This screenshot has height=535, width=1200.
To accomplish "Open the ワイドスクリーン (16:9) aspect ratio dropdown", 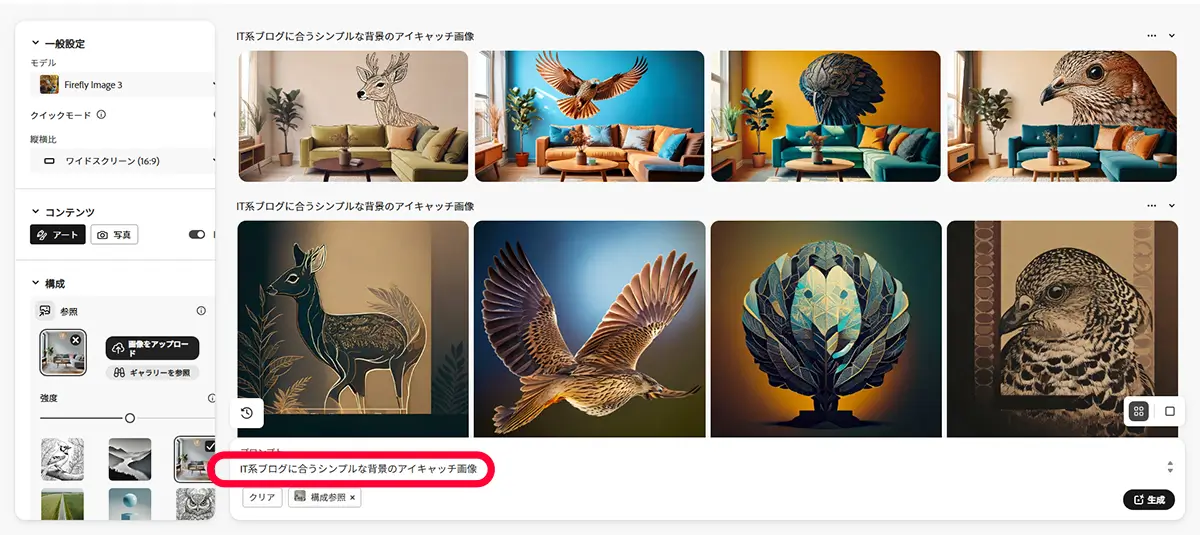I will point(124,160).
